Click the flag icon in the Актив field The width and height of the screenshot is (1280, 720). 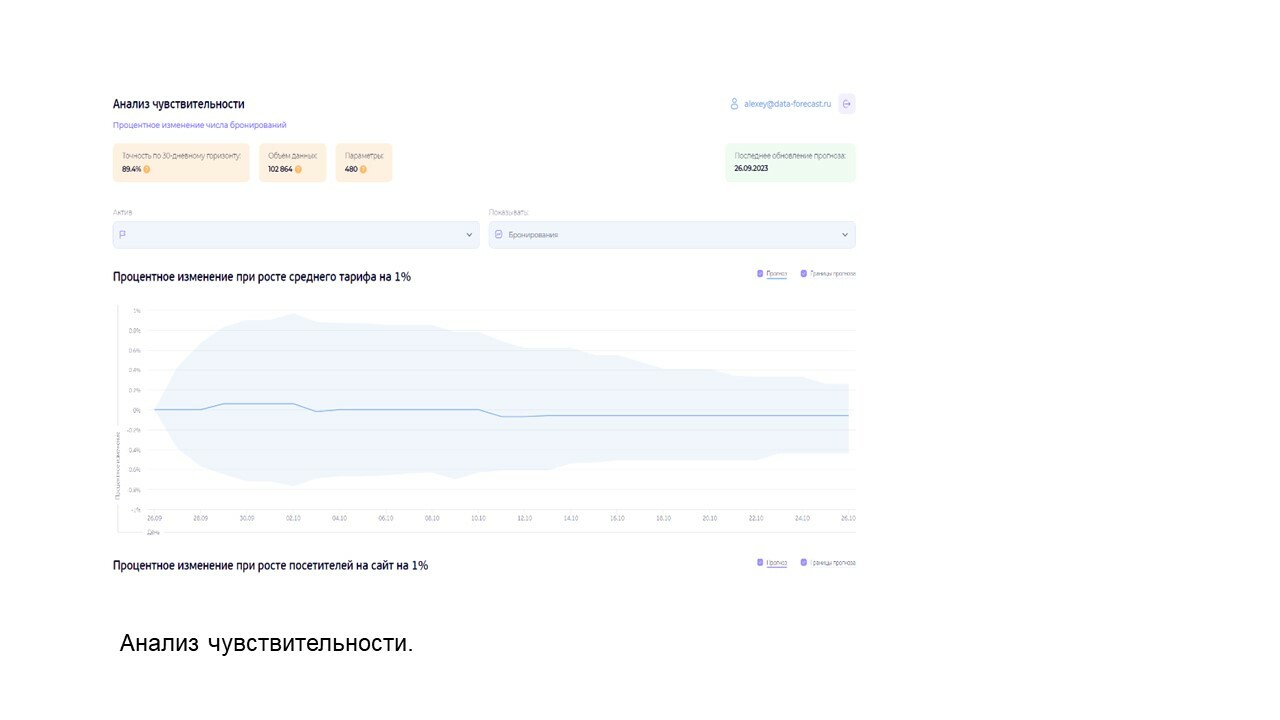123,234
